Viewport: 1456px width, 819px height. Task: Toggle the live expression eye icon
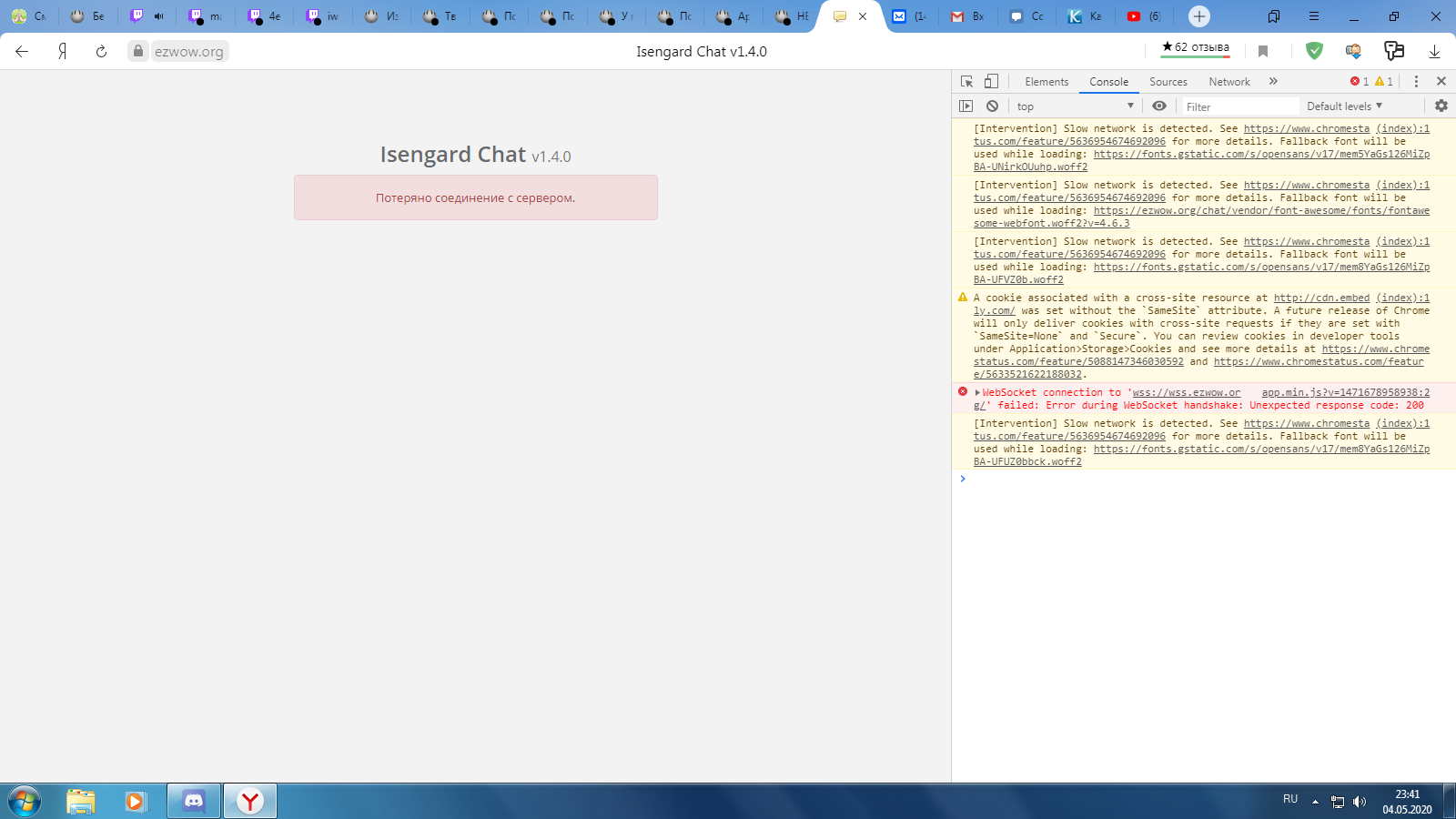tap(1159, 106)
